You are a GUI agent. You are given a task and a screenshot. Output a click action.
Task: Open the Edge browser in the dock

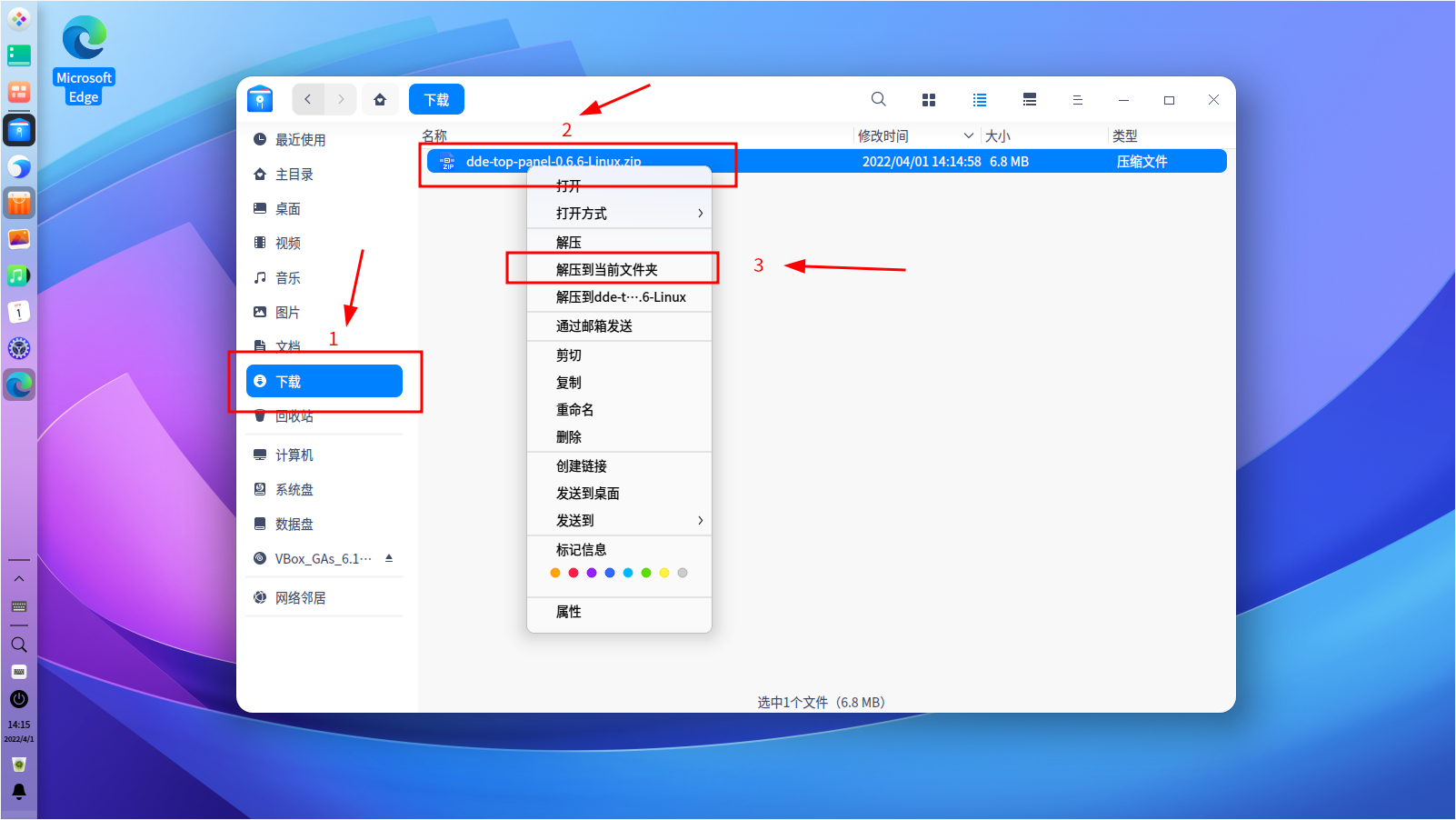pyautogui.click(x=19, y=385)
